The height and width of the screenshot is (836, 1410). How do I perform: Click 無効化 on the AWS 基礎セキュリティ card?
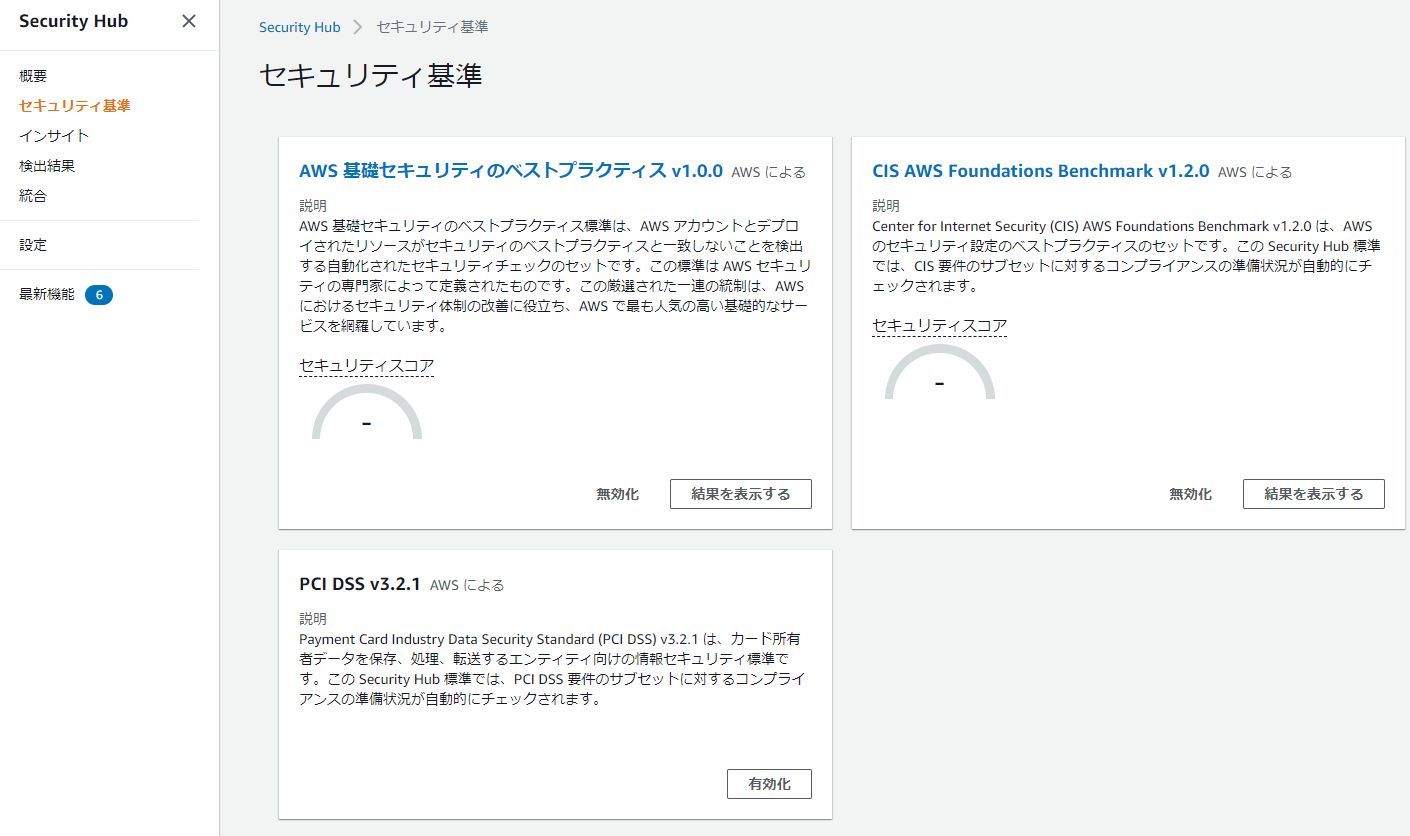(x=618, y=494)
